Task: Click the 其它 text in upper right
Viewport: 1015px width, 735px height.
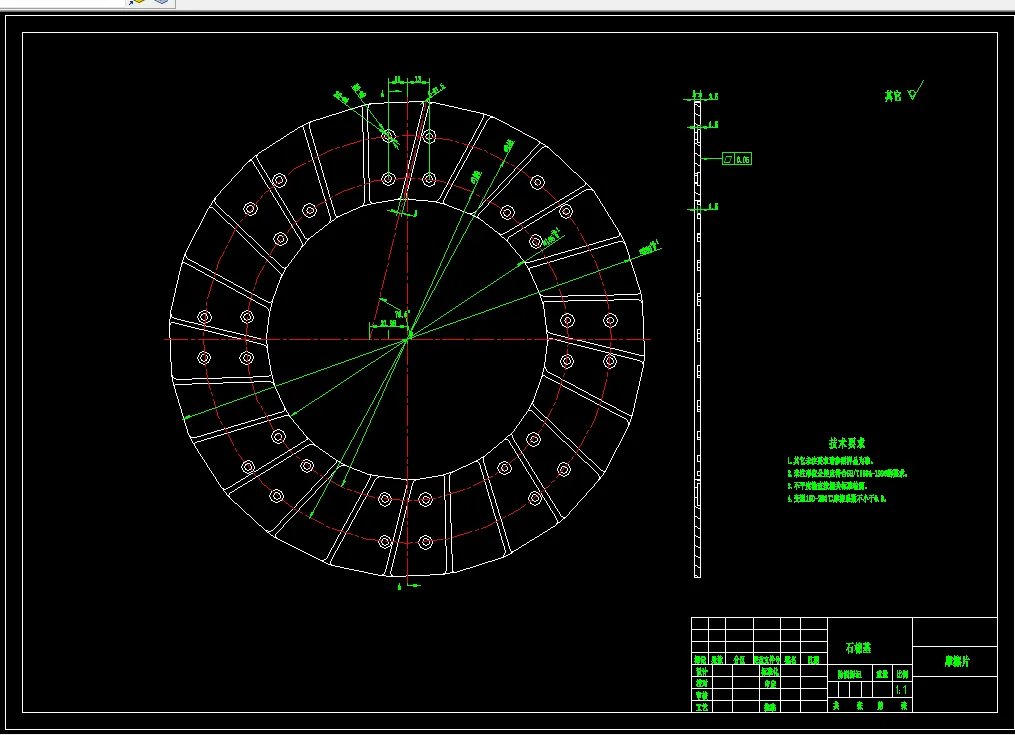Action: click(892, 97)
